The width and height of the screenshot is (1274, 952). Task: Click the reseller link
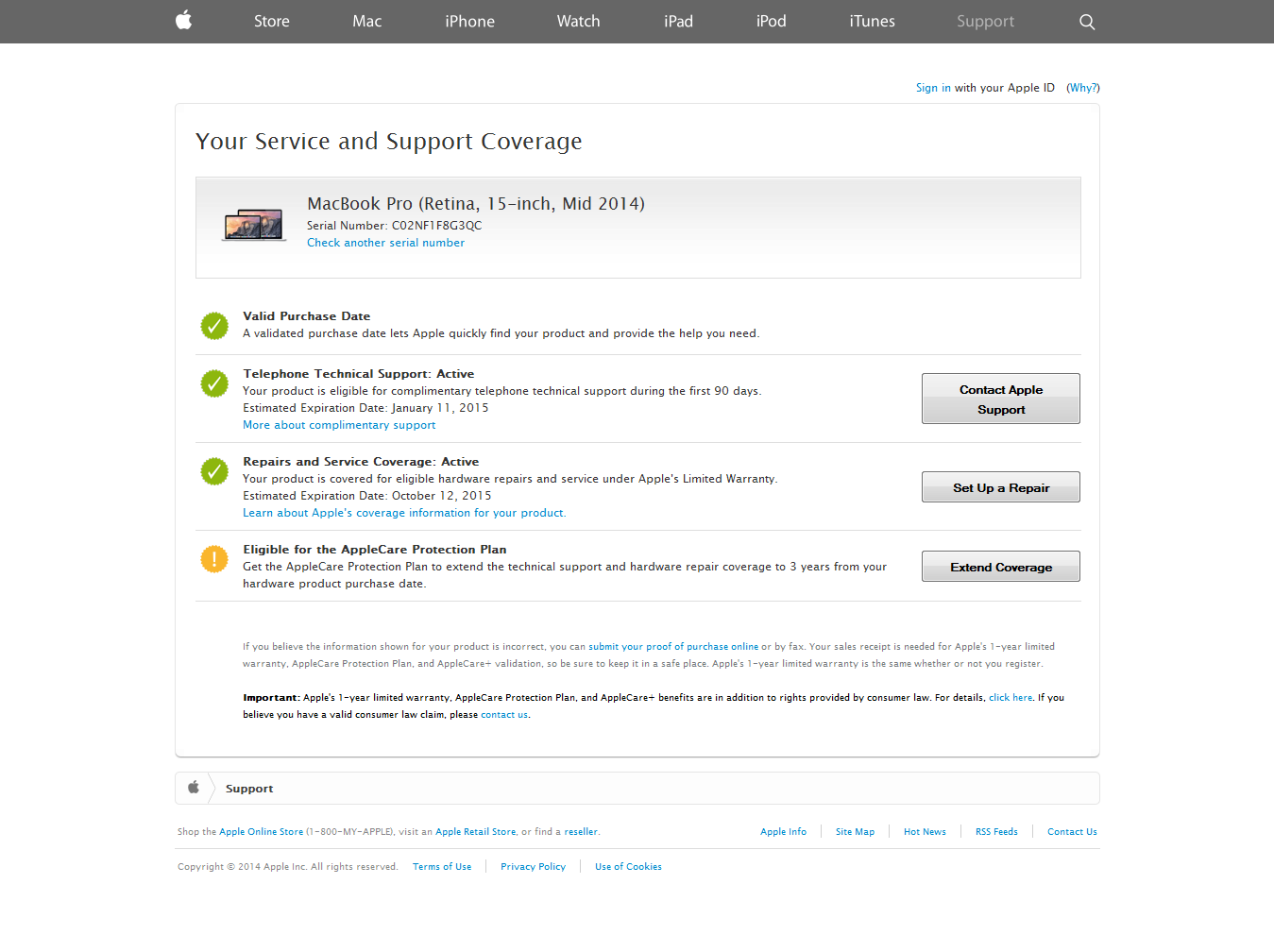coord(581,832)
